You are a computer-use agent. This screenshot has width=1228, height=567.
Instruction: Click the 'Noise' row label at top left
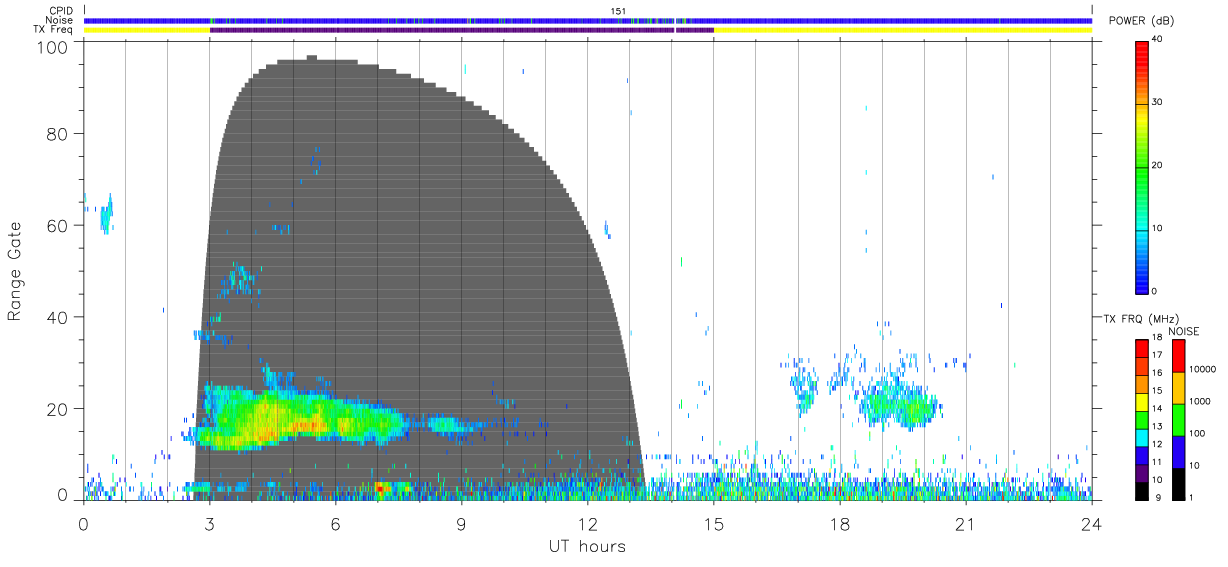click(60, 20)
